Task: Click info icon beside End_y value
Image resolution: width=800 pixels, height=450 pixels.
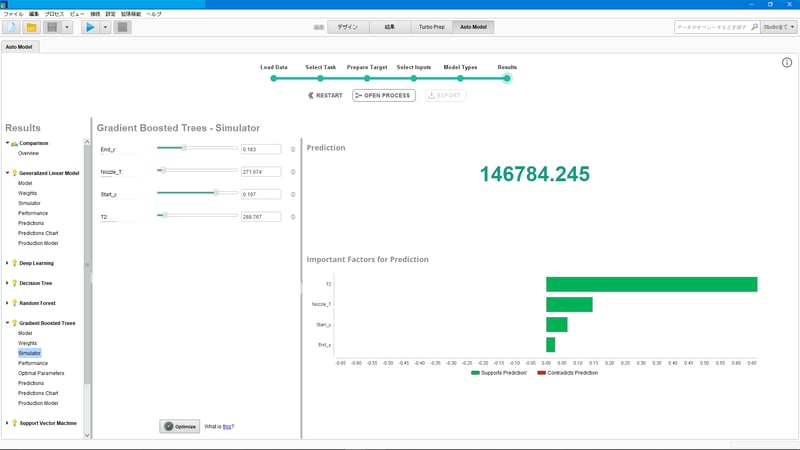Action: coord(293,149)
